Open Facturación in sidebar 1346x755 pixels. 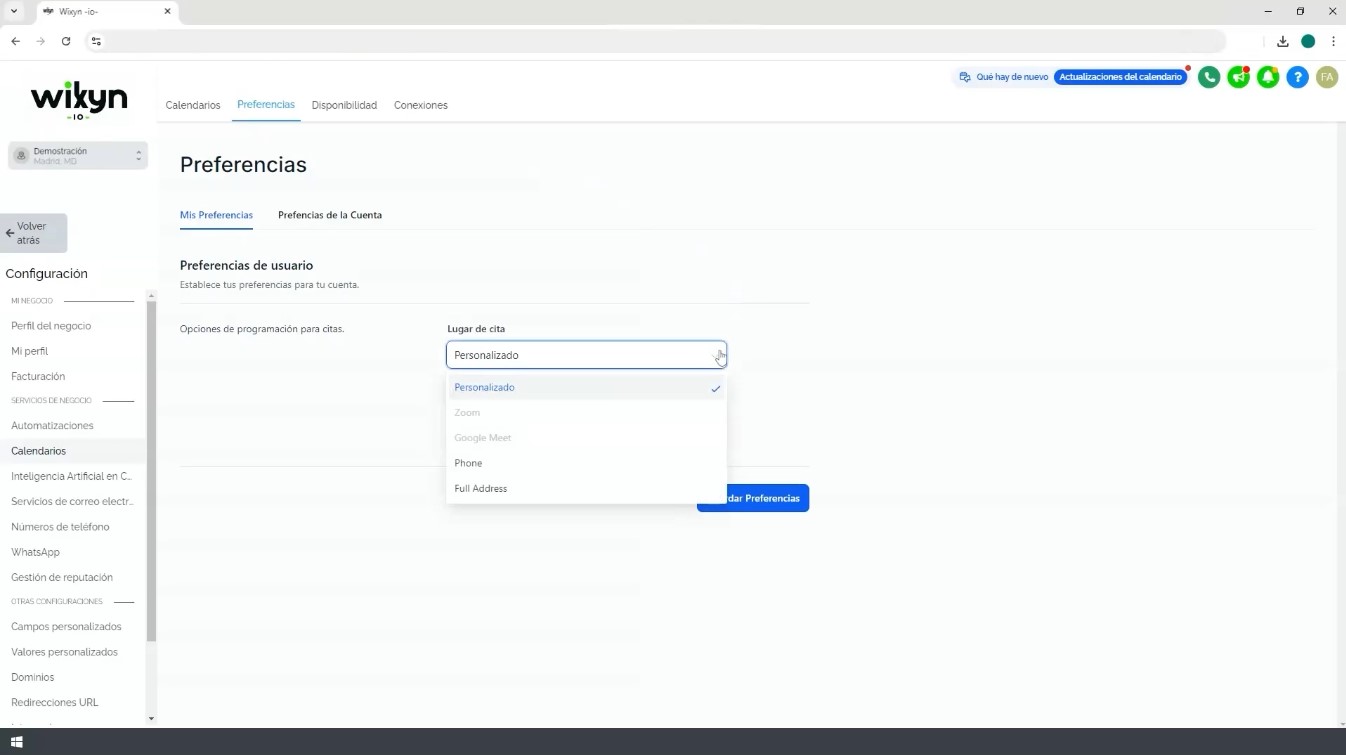[x=38, y=376]
